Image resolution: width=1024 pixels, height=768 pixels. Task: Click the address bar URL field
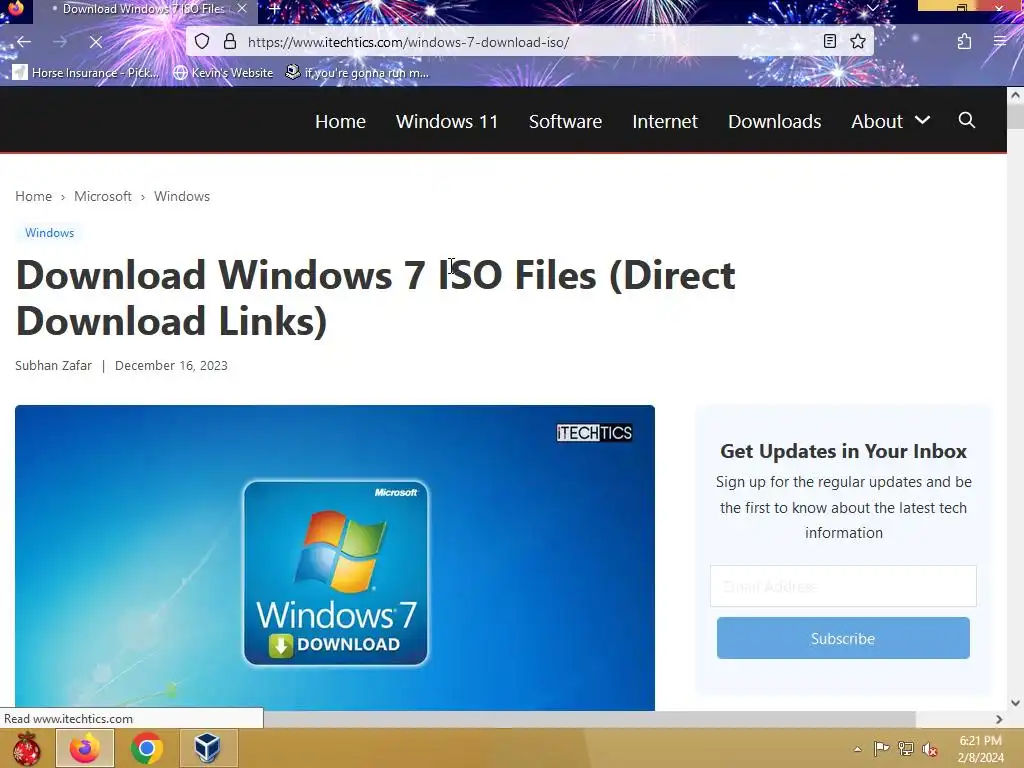coord(529,42)
